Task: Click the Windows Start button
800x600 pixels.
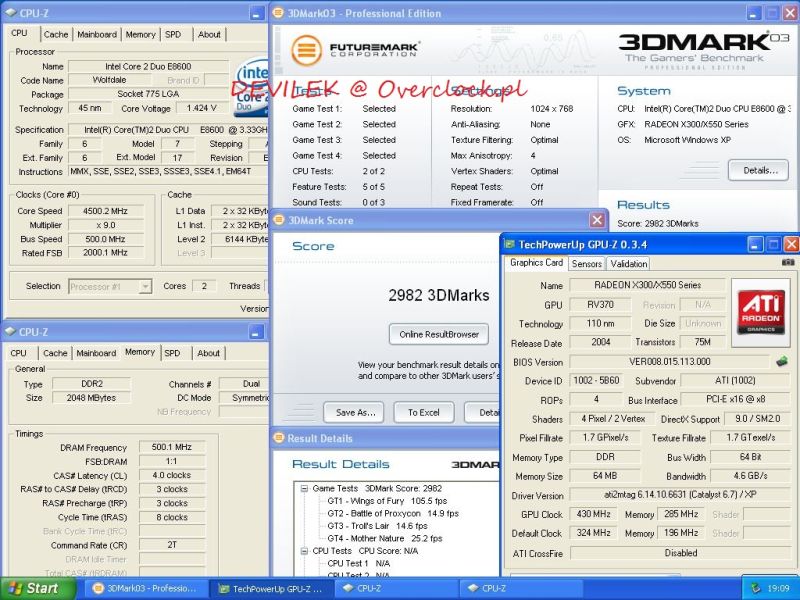Action: (36, 588)
